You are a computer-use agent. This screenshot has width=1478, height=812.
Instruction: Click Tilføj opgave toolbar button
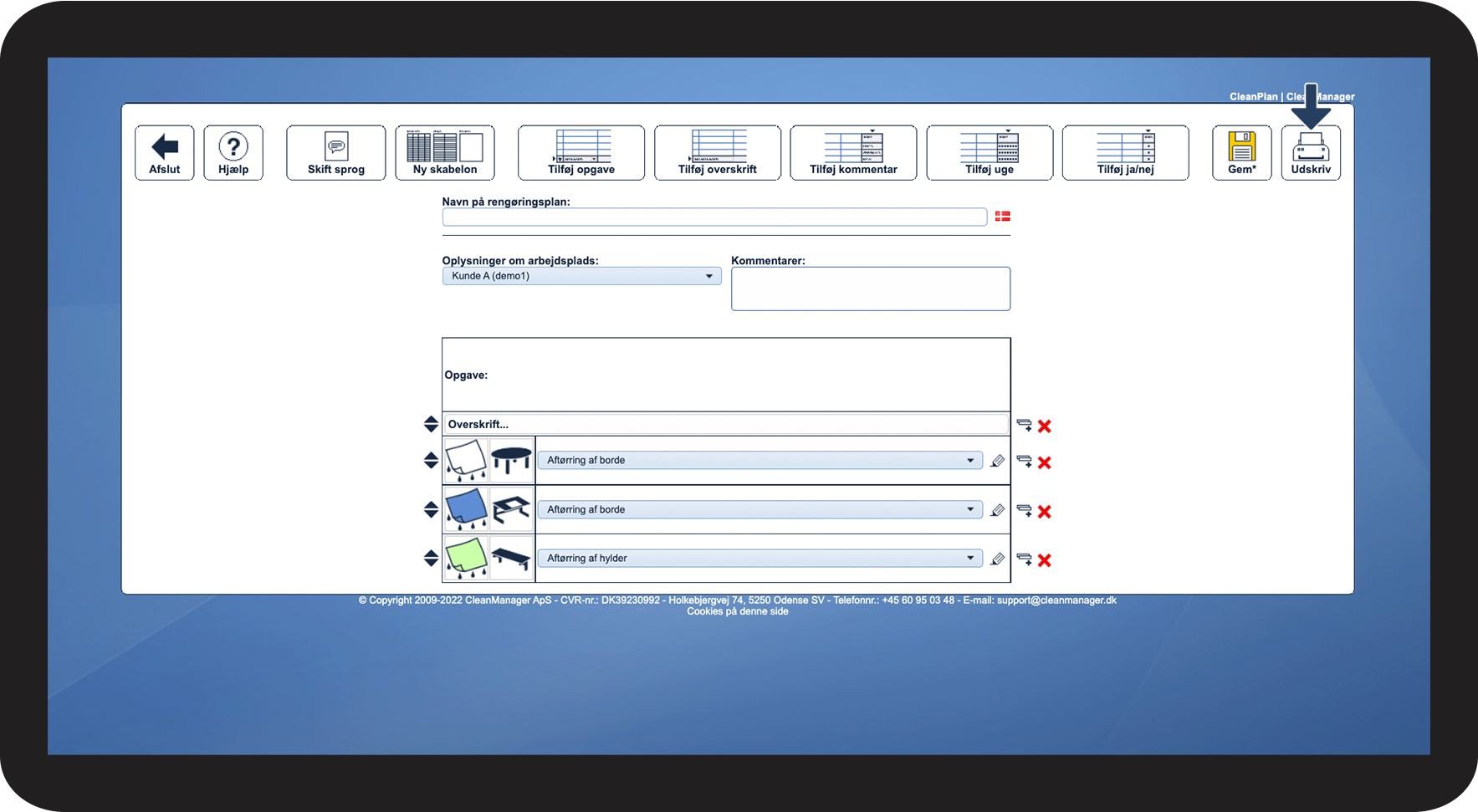[x=581, y=152]
